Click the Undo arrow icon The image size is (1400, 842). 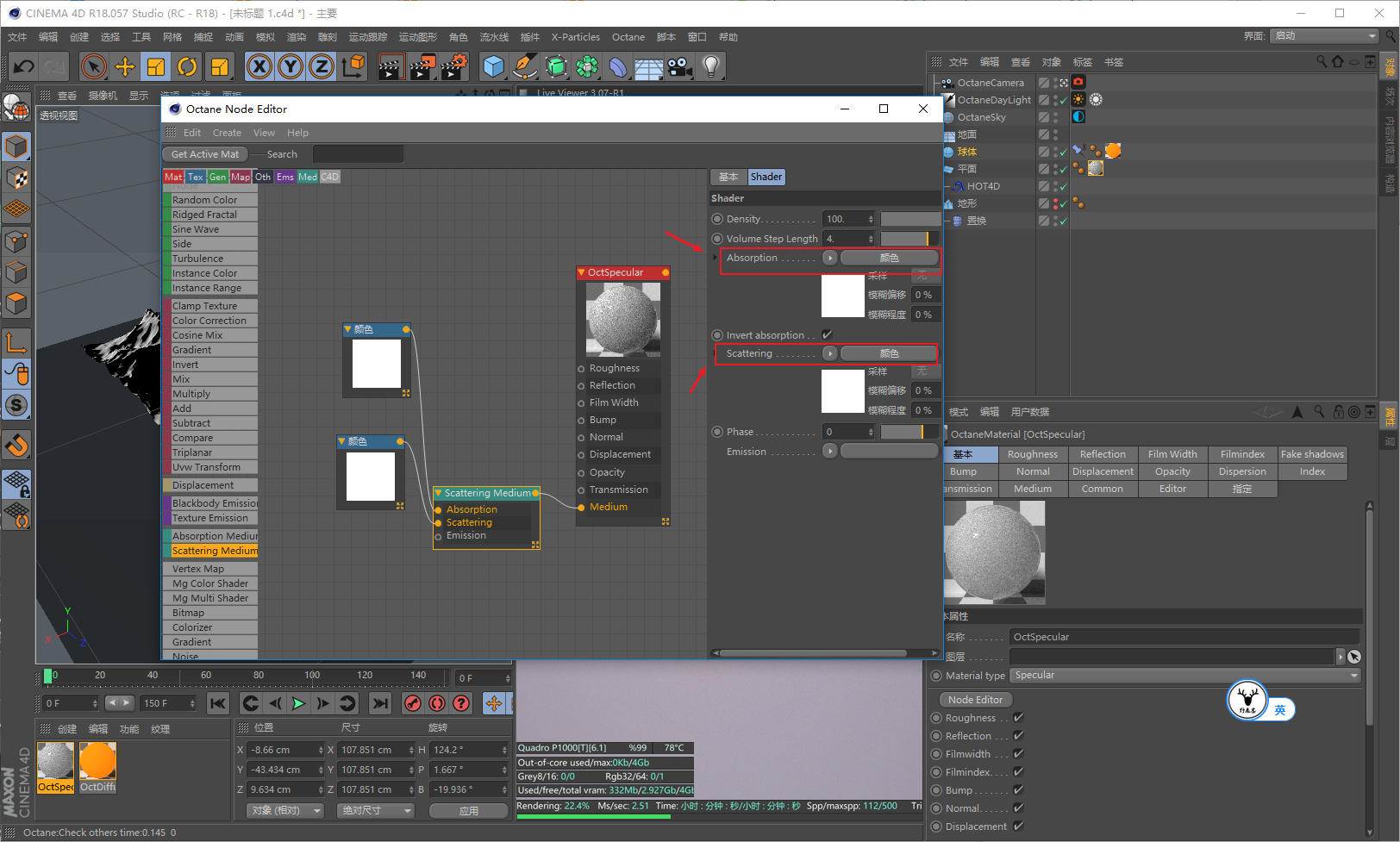click(x=23, y=66)
